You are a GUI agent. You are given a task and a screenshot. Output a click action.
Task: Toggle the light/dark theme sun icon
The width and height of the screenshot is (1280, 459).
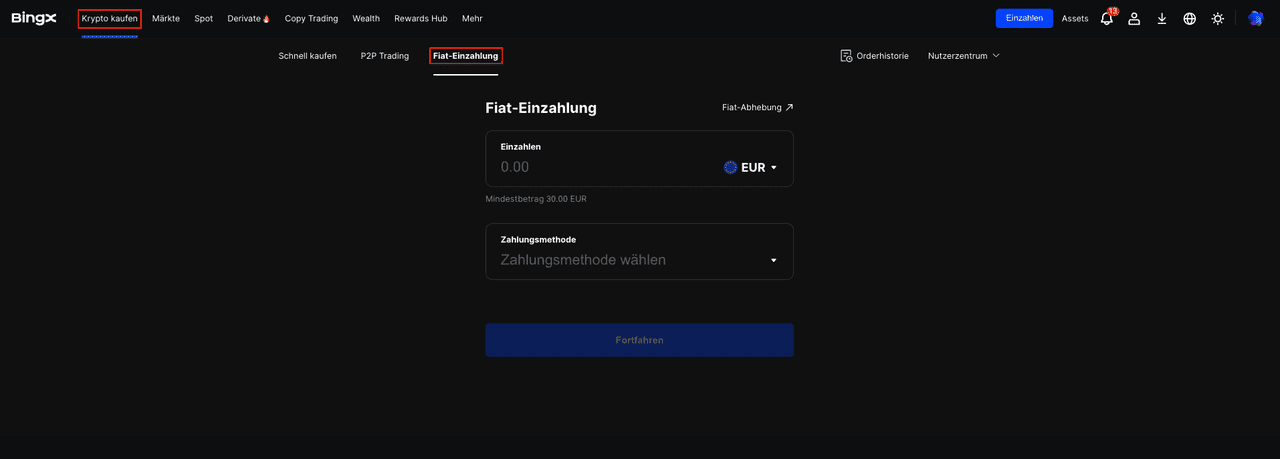tap(1217, 18)
